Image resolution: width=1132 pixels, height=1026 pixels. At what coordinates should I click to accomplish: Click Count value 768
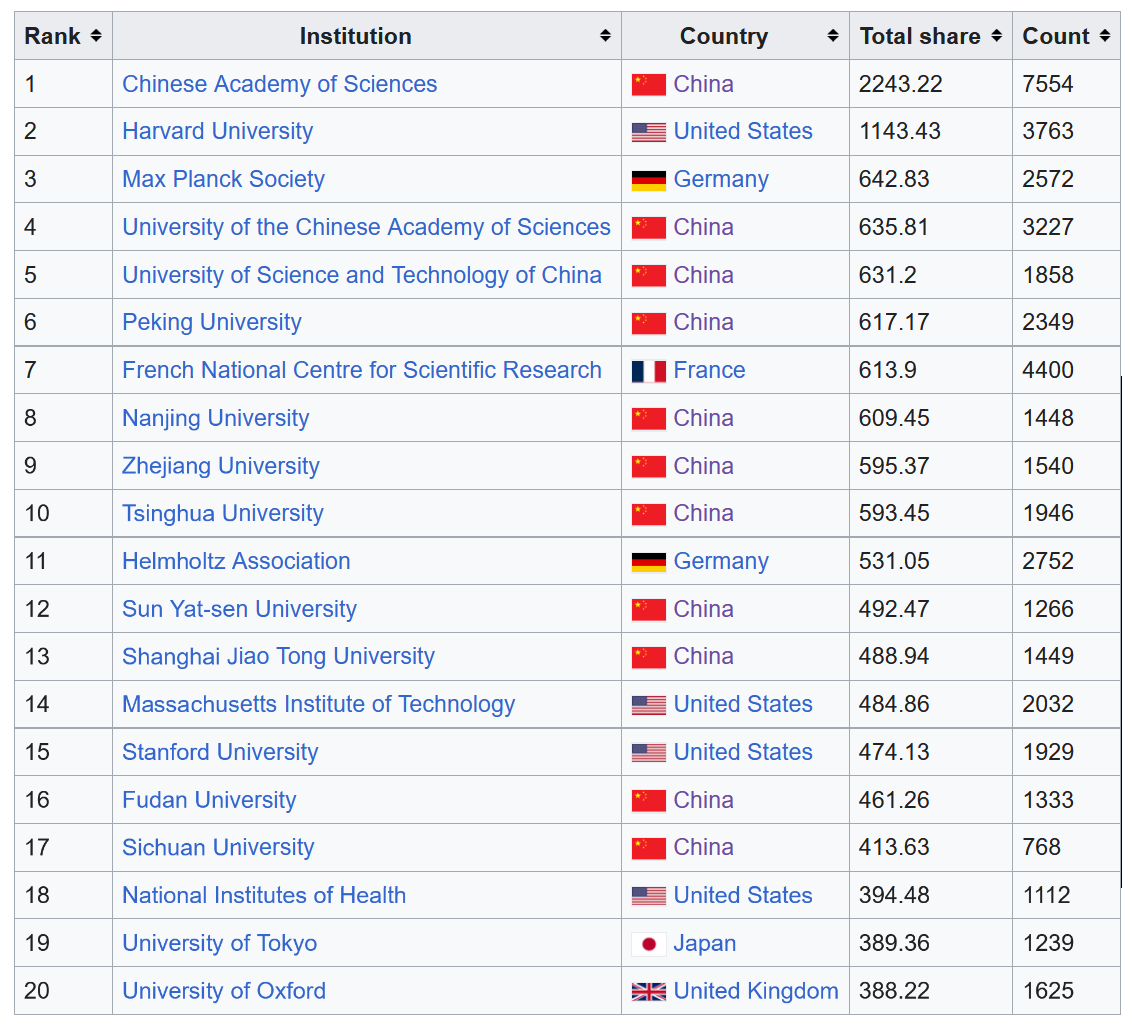(x=1041, y=847)
